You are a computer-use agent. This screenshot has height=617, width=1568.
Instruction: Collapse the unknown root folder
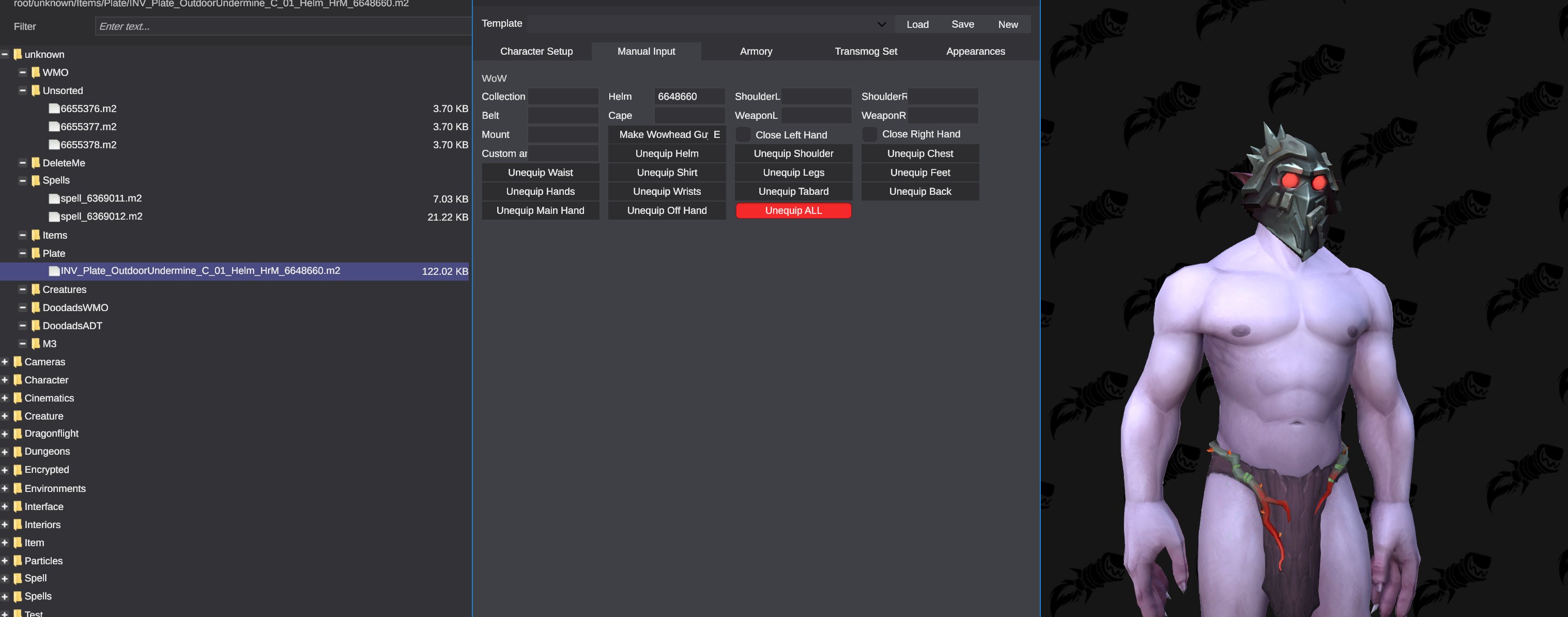[x=4, y=55]
